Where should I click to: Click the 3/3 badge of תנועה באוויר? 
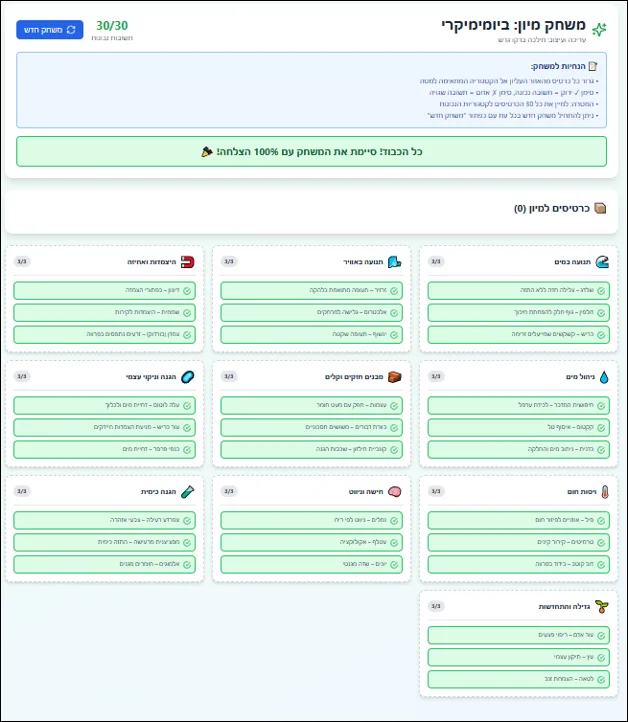coord(229,262)
